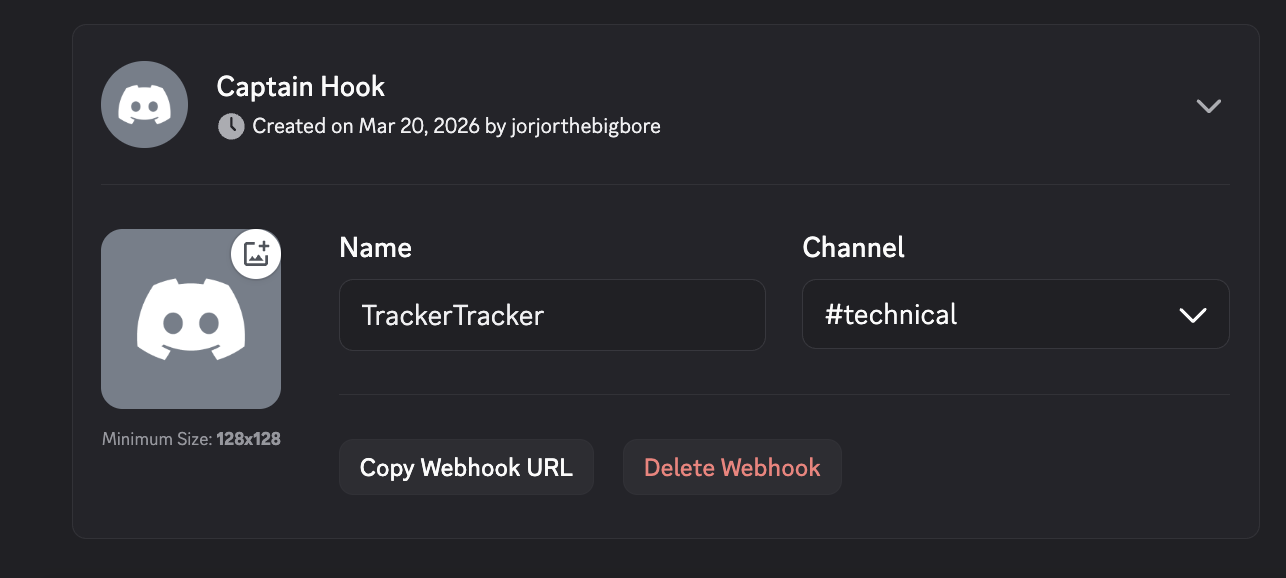
Task: Click the Captain Hook title
Action: pos(300,87)
